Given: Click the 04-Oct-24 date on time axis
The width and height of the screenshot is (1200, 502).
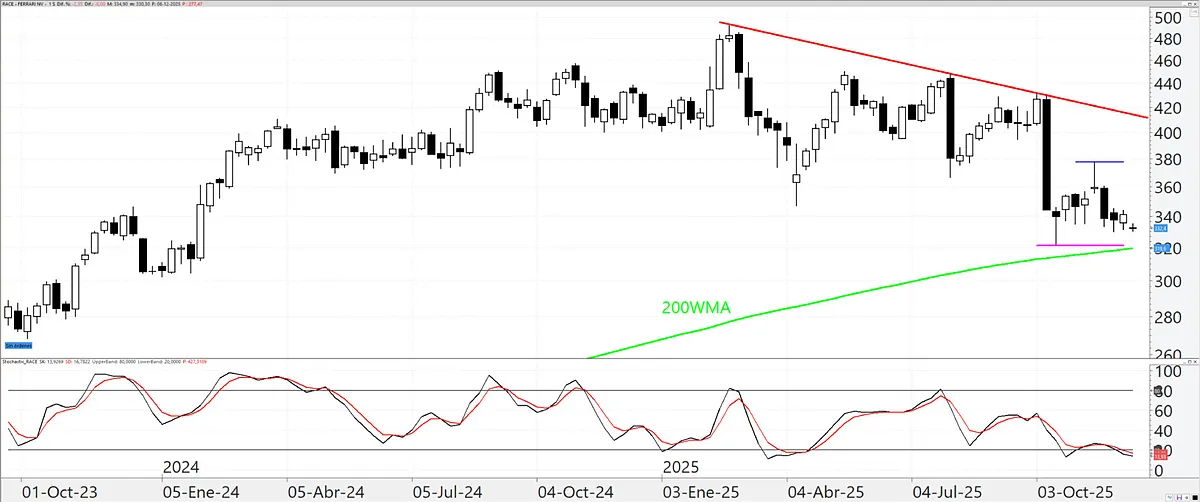Looking at the screenshot, I should pyautogui.click(x=574, y=491).
